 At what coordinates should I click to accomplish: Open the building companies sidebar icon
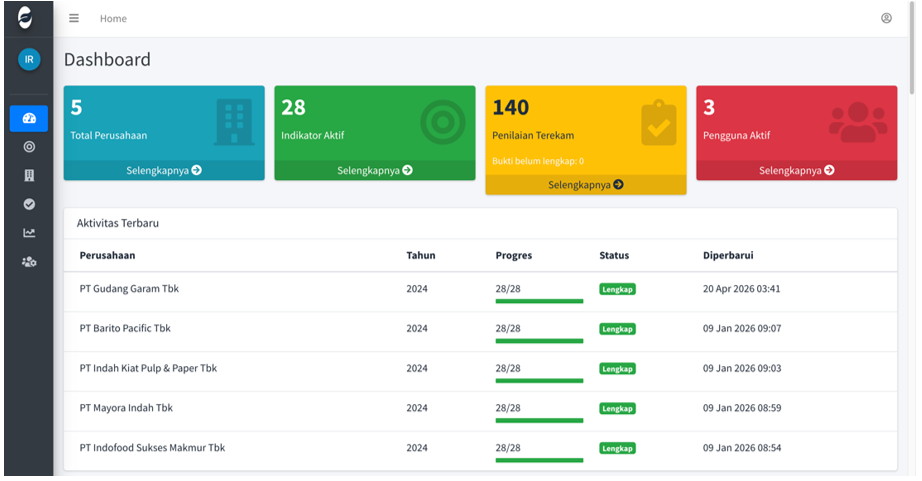point(29,175)
